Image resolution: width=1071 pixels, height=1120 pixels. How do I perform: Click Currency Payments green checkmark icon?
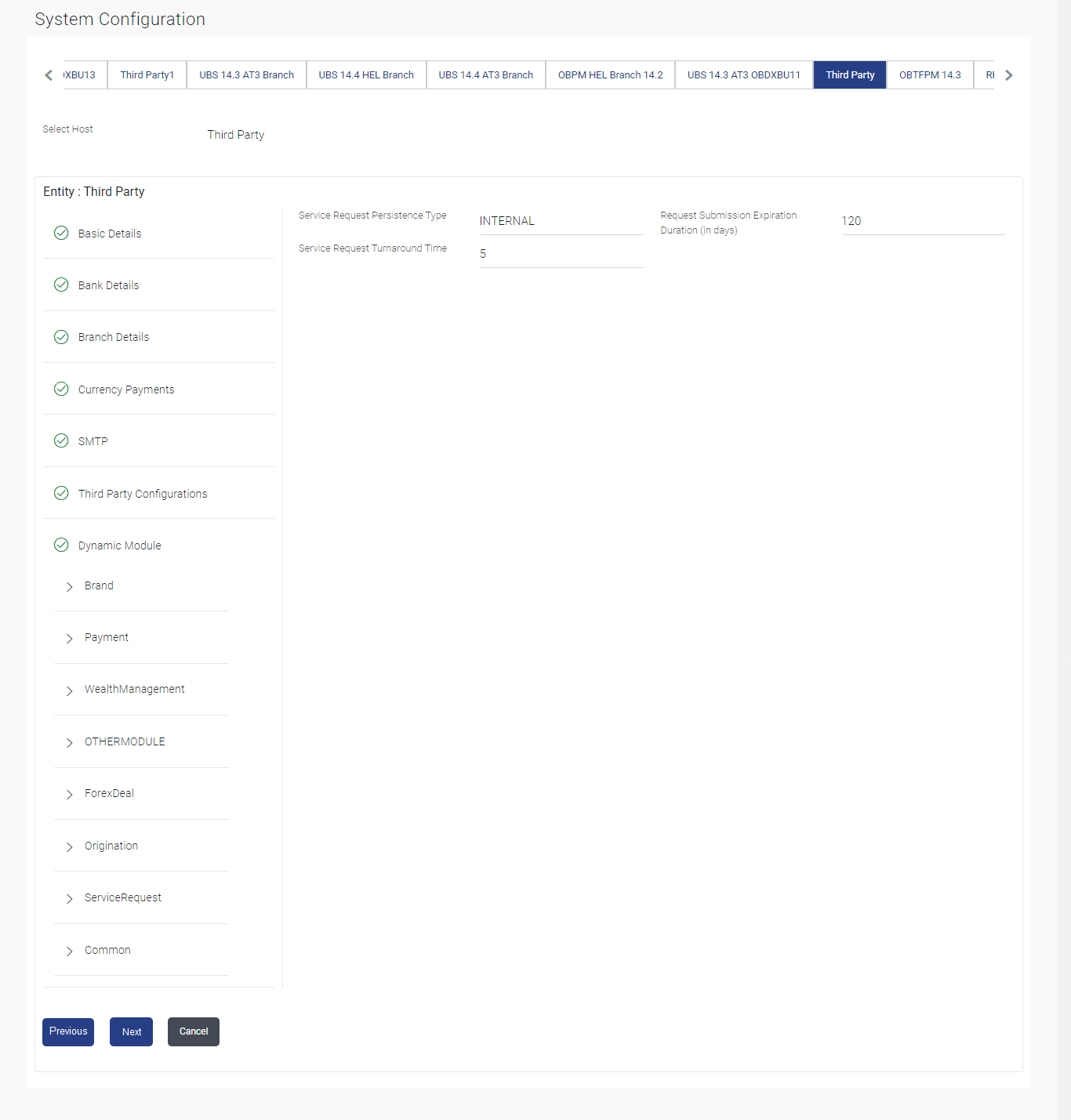[x=61, y=389]
